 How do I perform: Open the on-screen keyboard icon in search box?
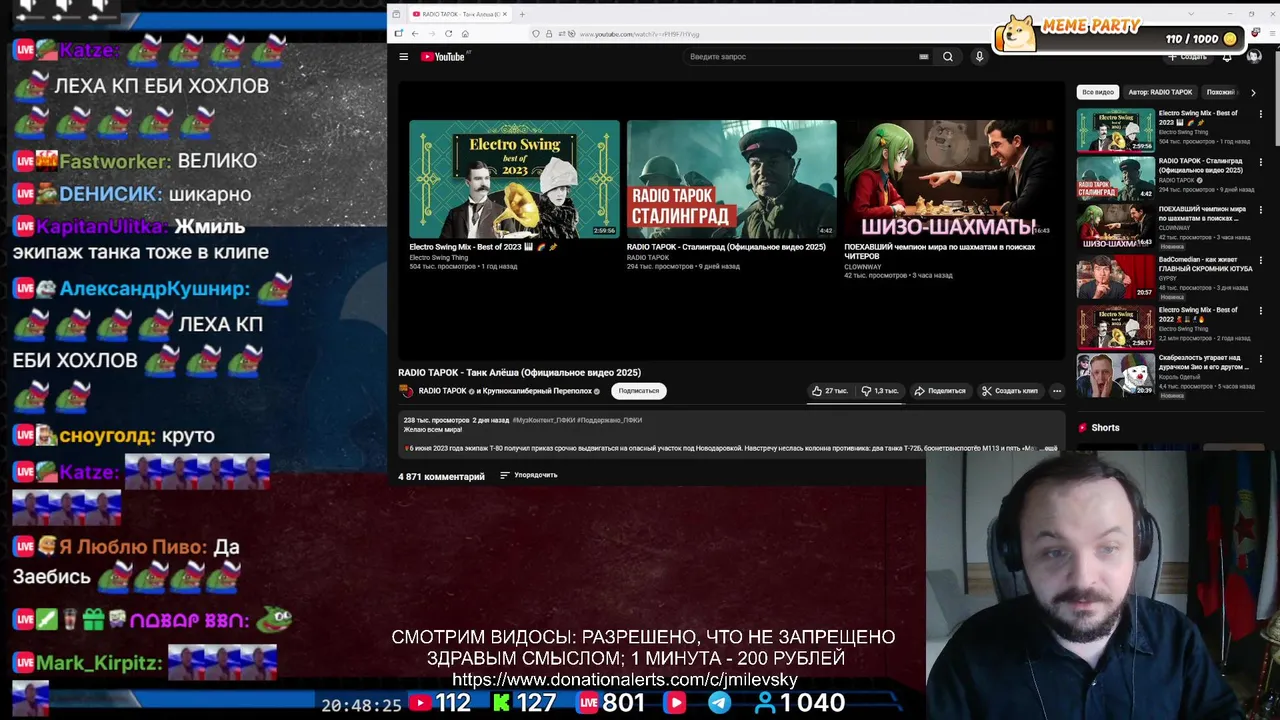pyautogui.click(x=923, y=57)
